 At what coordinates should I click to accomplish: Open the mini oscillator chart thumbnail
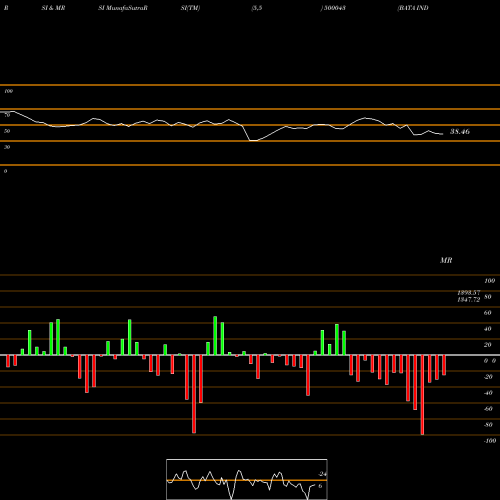click(247, 479)
